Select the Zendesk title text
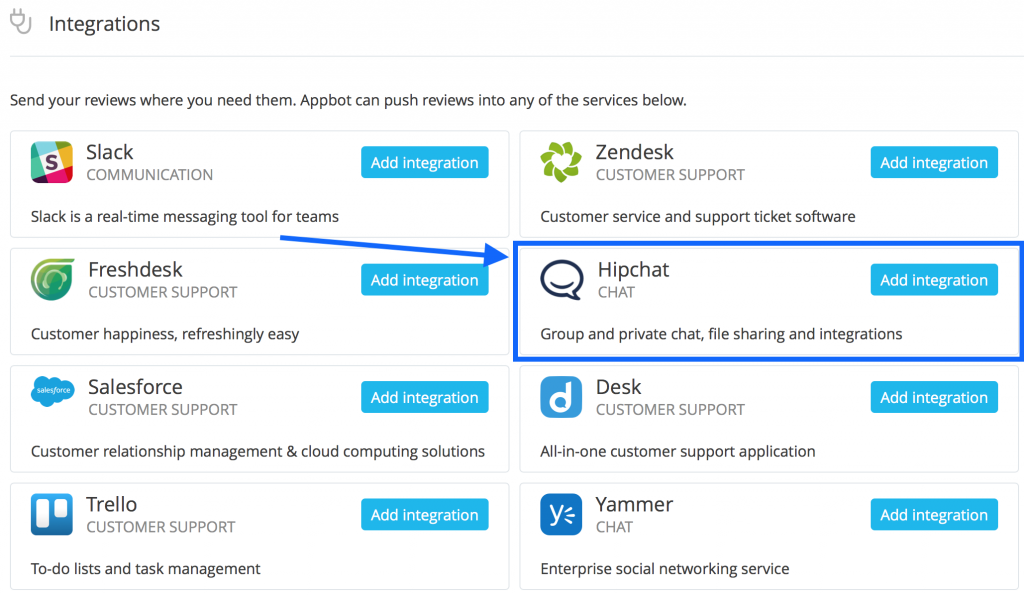 point(634,152)
